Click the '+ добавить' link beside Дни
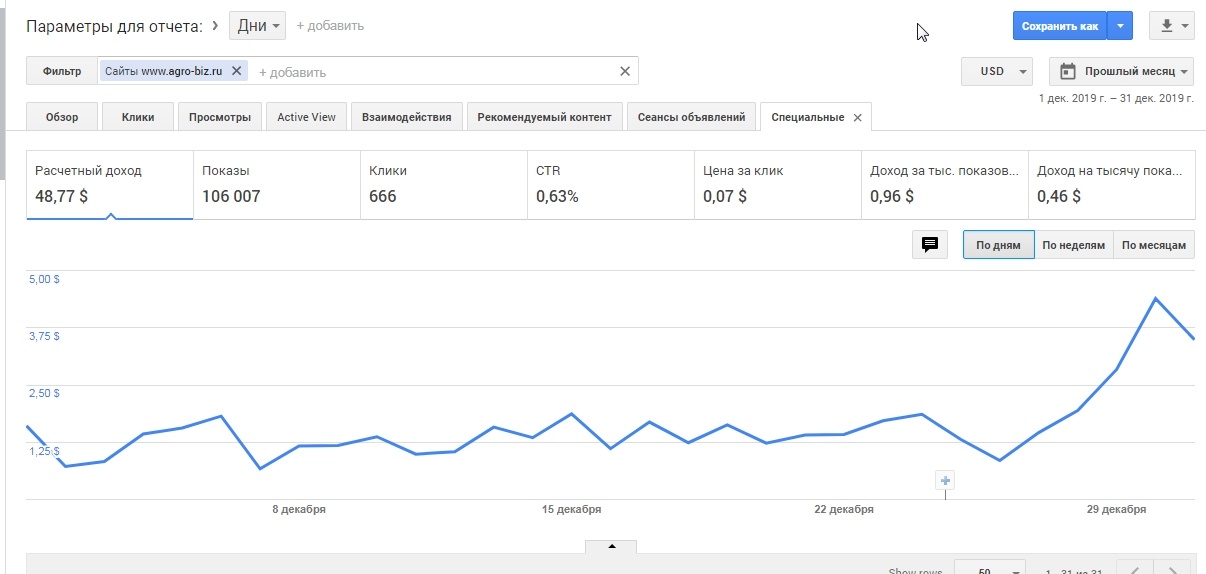Viewport: 1206px width, 574px height. pyautogui.click(x=330, y=26)
